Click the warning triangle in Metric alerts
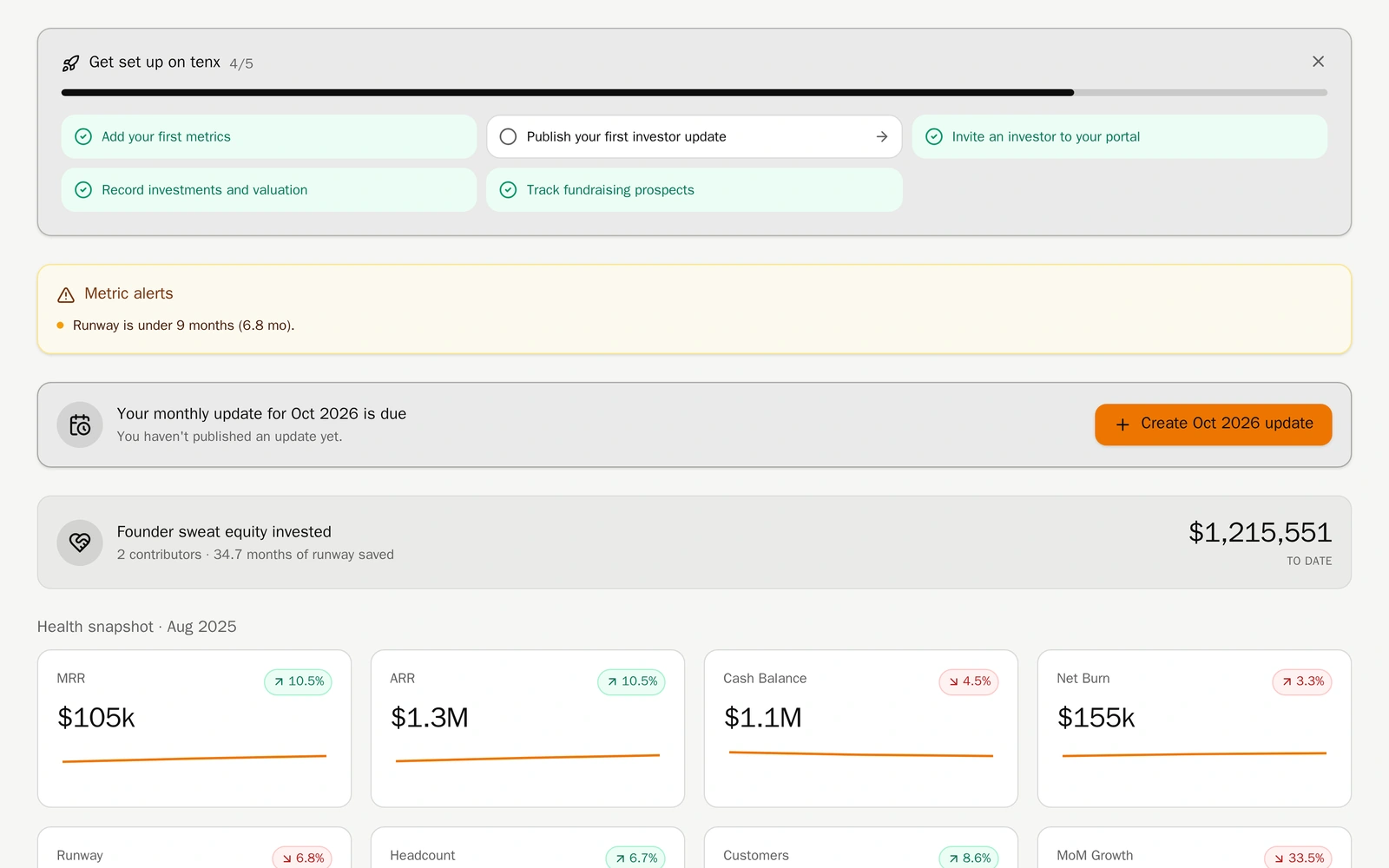Viewport: 1389px width, 868px height. (x=66, y=295)
